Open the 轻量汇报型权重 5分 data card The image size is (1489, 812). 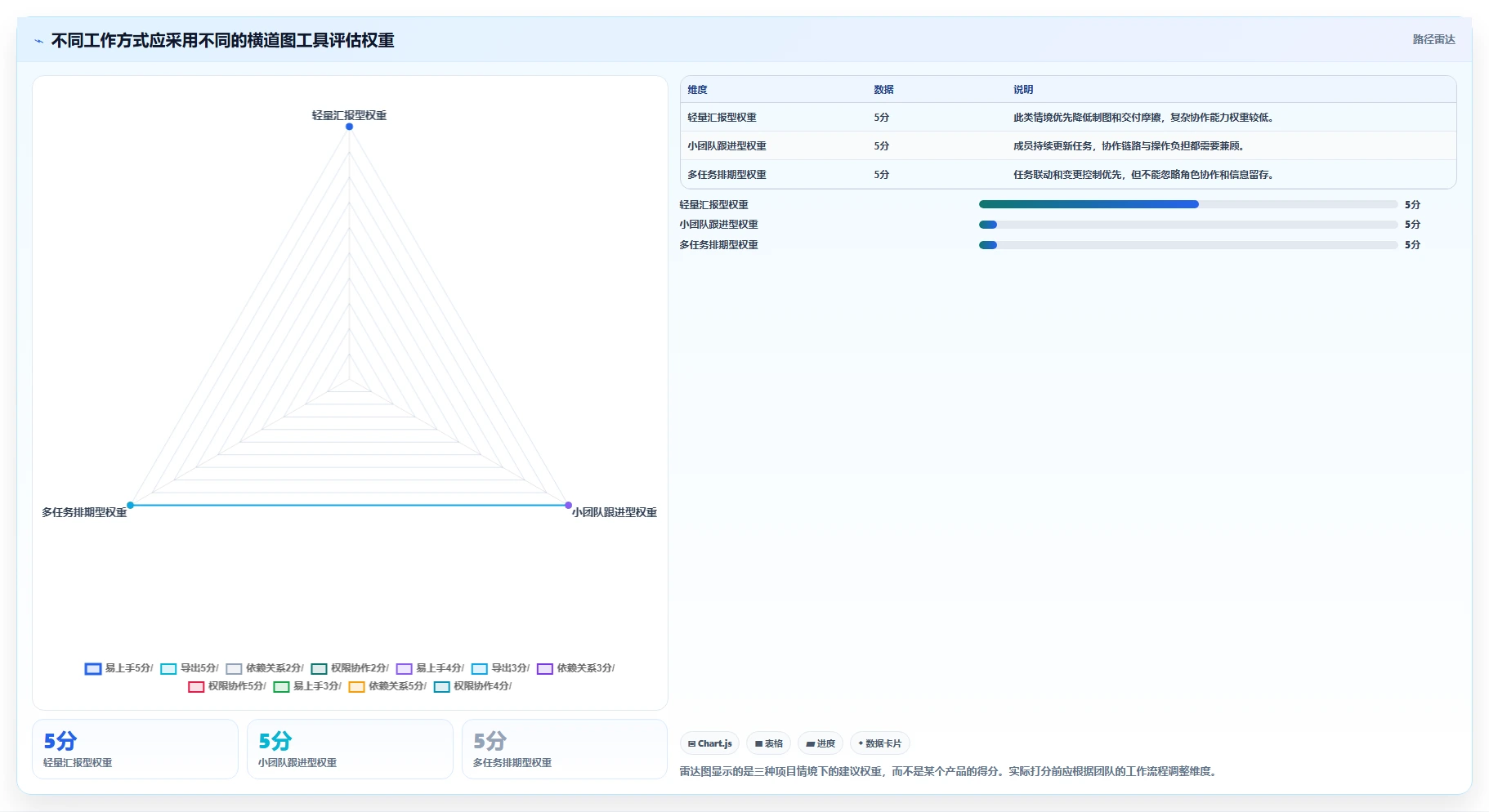(135, 749)
